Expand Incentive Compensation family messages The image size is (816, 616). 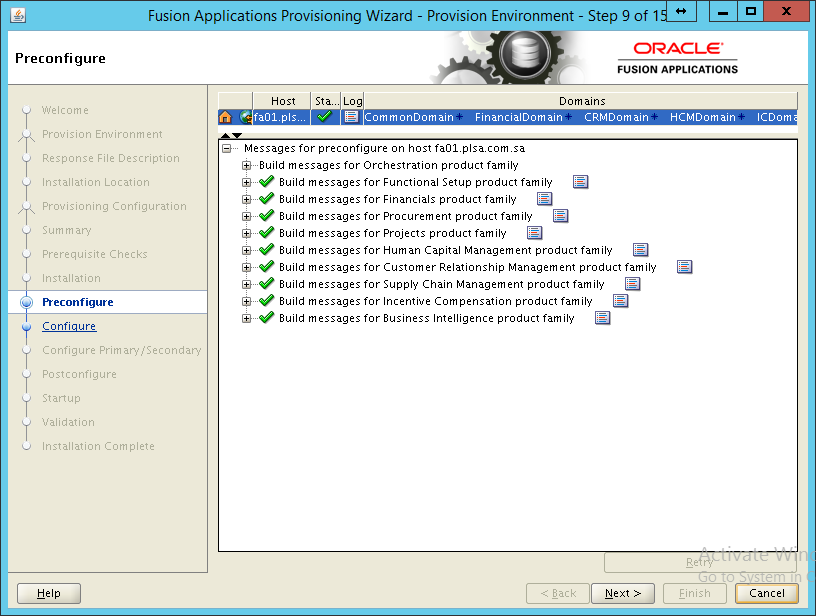coord(247,301)
